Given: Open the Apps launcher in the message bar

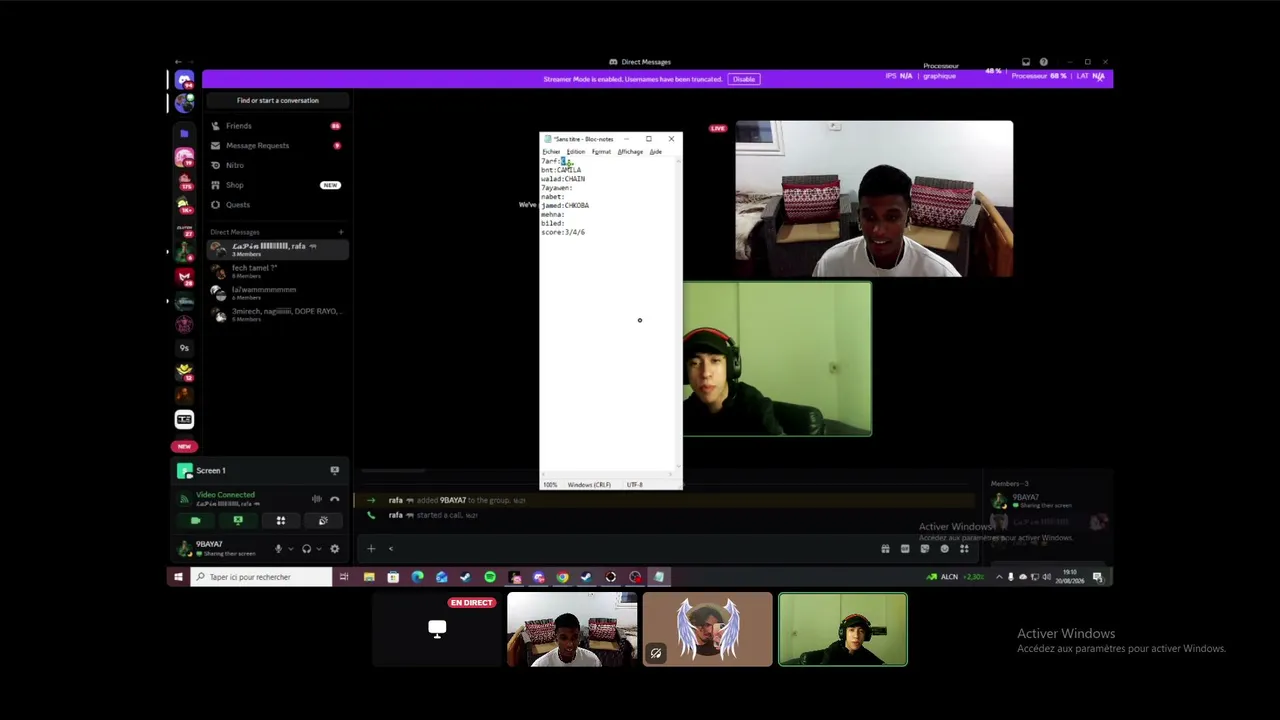Looking at the screenshot, I should click(x=964, y=548).
